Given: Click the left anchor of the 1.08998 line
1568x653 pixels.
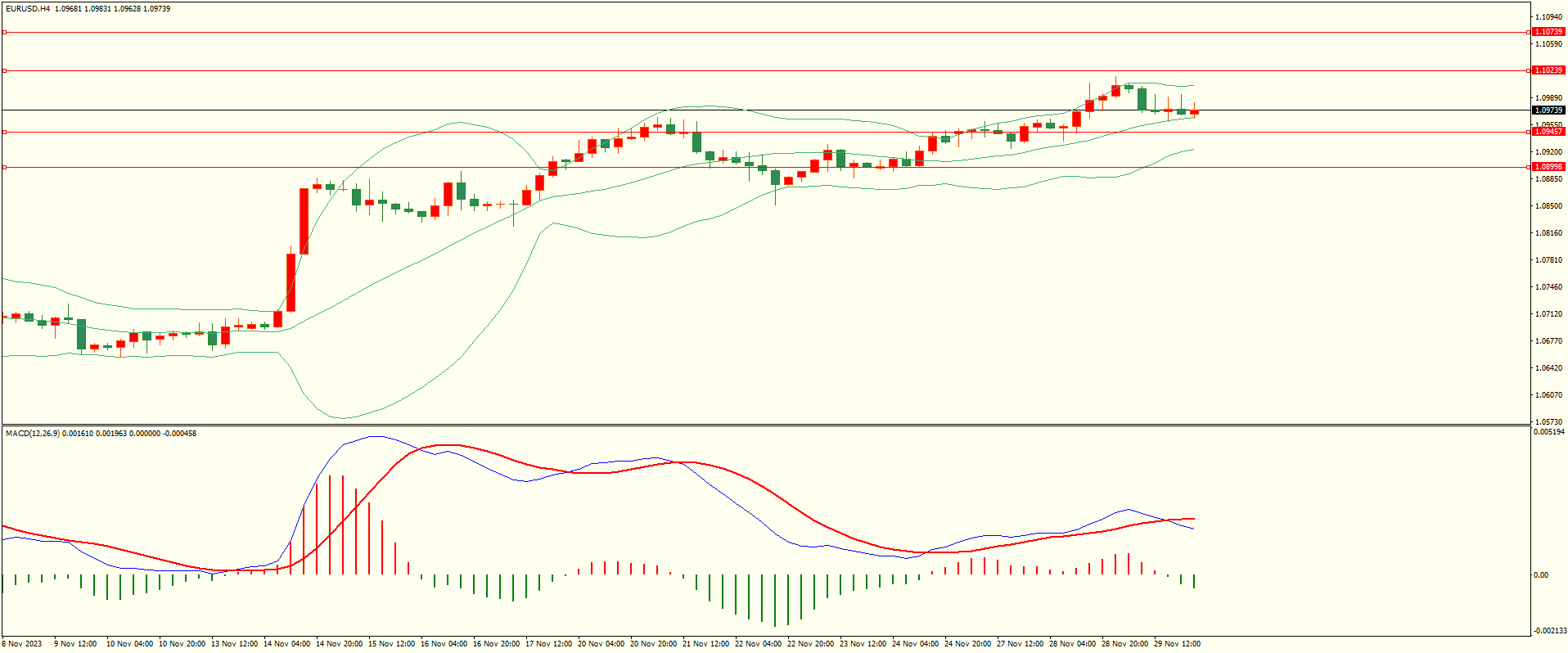Looking at the screenshot, I should [4, 167].
